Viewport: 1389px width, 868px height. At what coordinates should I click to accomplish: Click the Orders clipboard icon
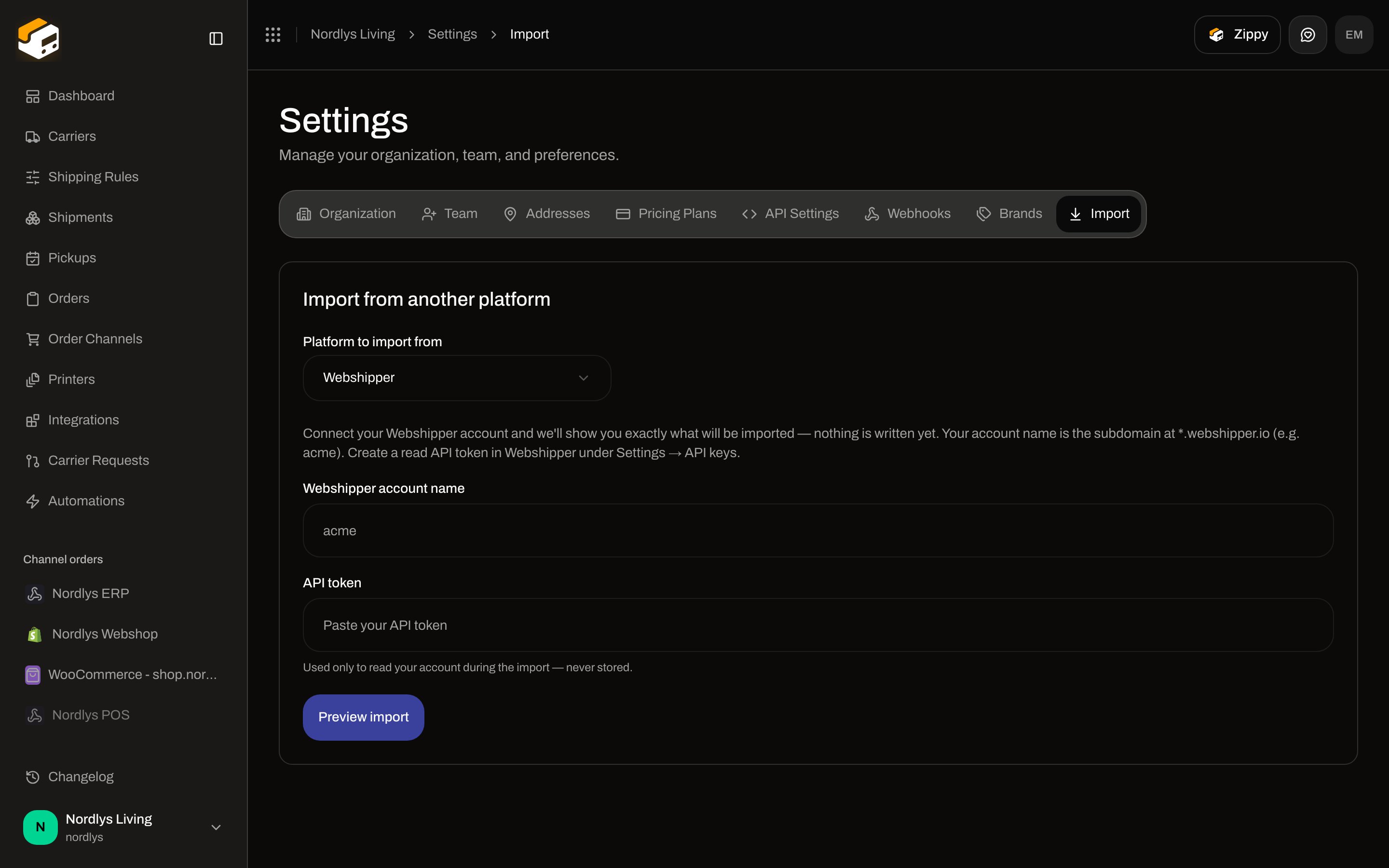(33, 298)
